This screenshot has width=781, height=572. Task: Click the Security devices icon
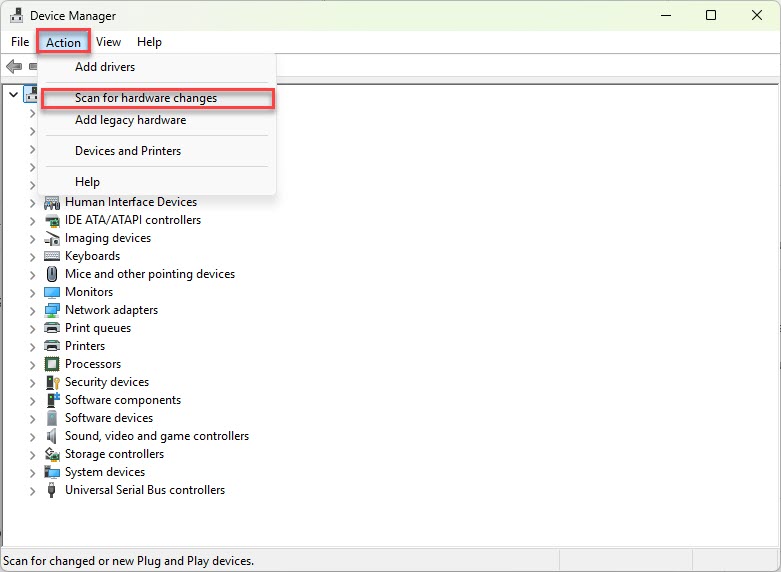coord(53,382)
